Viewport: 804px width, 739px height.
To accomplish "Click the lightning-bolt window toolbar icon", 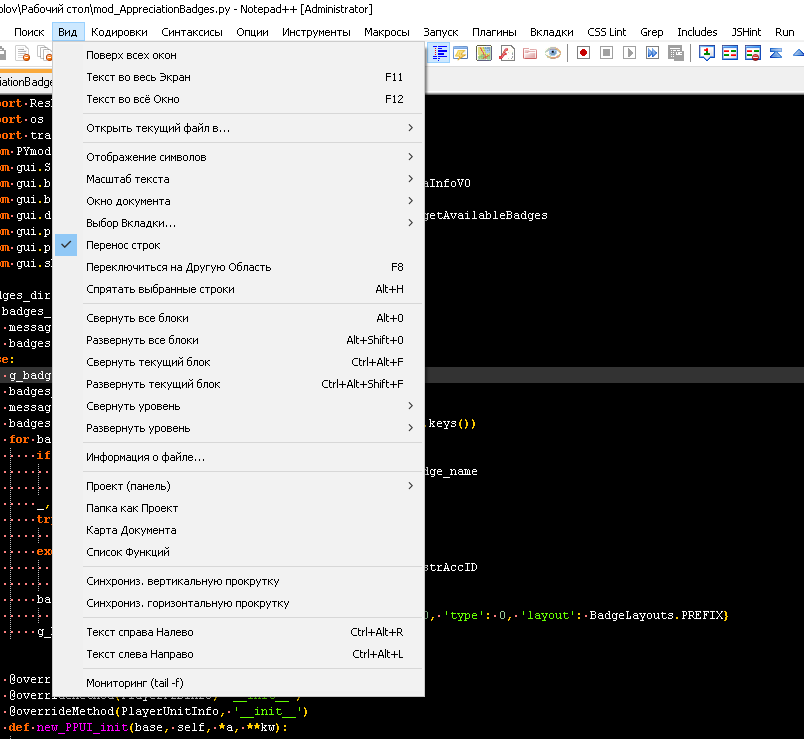I will [x=460, y=53].
